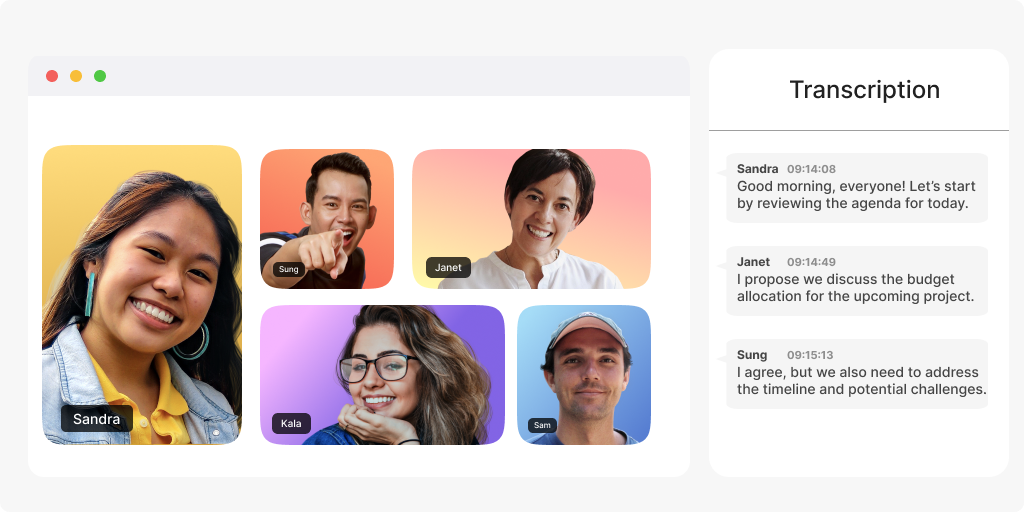The width and height of the screenshot is (1024, 512).
Task: Click the 09:15:13 timestamp
Action: pos(810,355)
